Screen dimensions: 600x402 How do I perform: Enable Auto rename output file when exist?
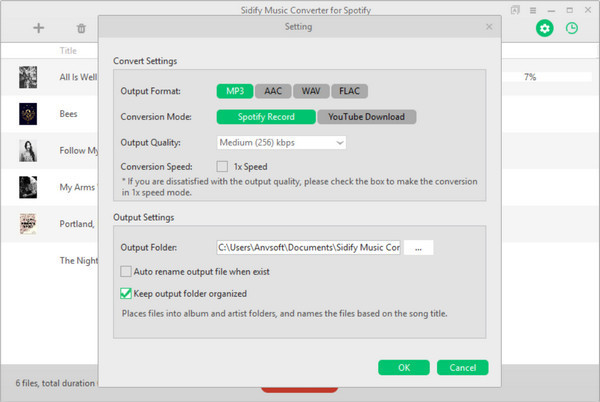126,272
